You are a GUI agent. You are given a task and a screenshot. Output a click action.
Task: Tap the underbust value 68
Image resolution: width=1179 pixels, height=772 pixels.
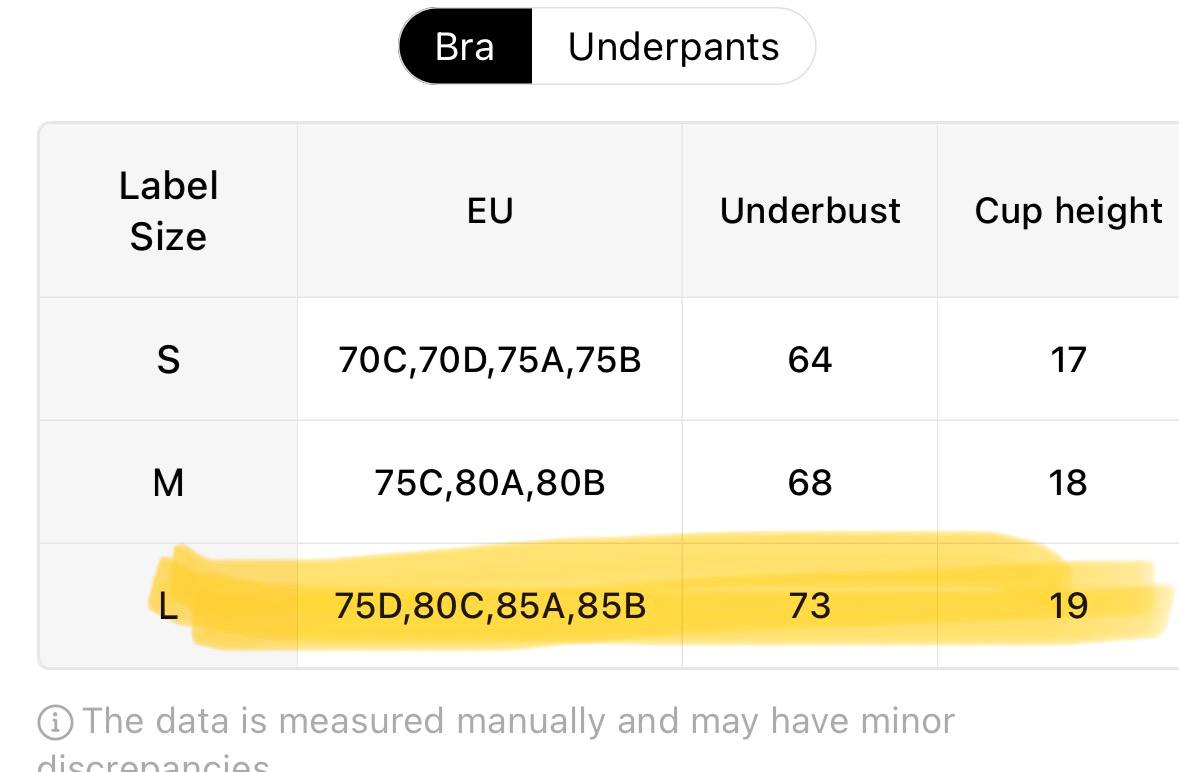pyautogui.click(x=810, y=483)
